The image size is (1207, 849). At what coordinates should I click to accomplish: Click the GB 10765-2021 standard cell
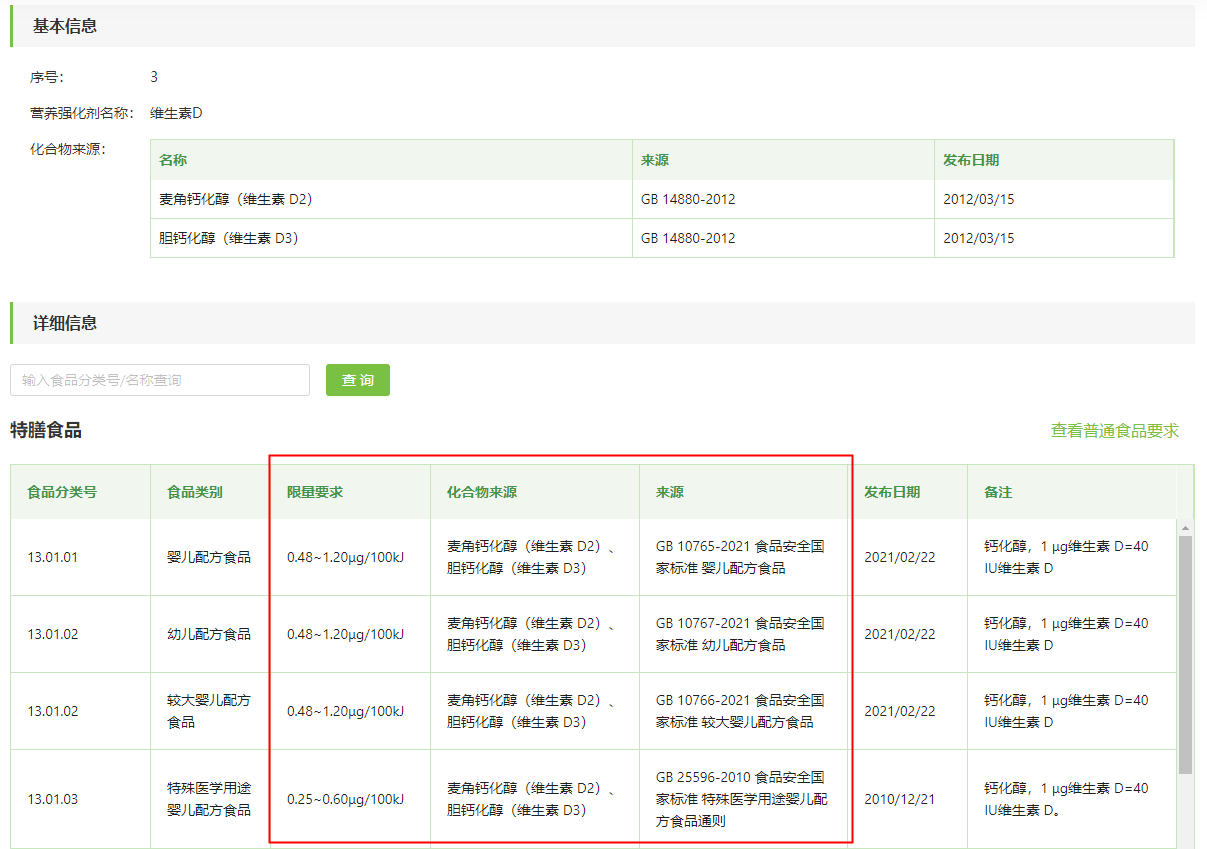744,558
